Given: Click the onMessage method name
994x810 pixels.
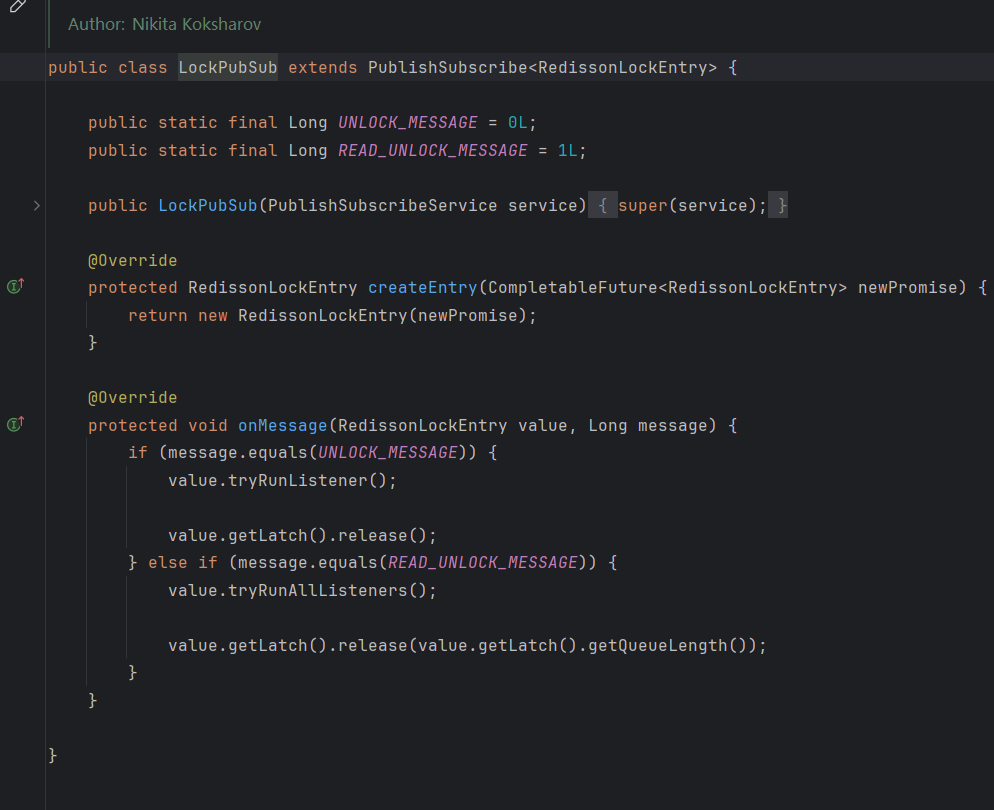Looking at the screenshot, I should 283,425.
